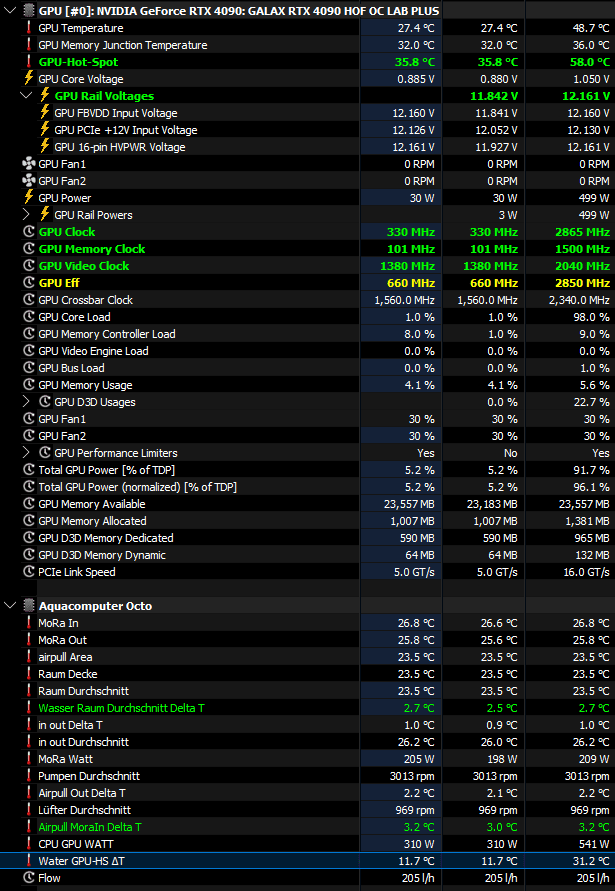615x891 pixels.
Task: Click the thermometer icon beside GPU Memory Junction Temperature
Action: coord(28,45)
